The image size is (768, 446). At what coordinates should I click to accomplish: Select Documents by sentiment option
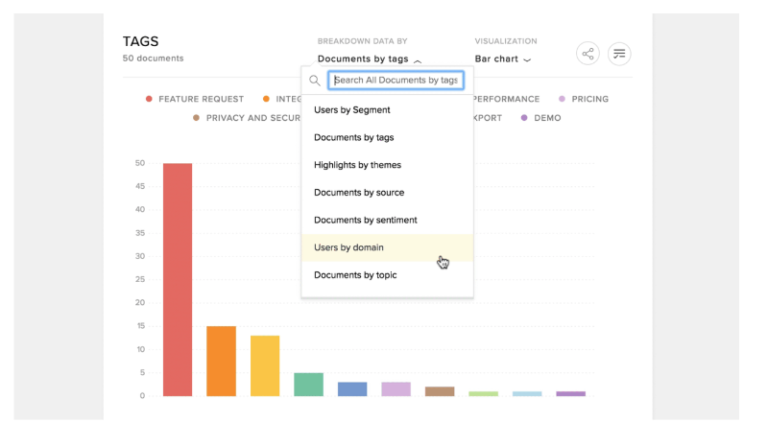click(365, 220)
